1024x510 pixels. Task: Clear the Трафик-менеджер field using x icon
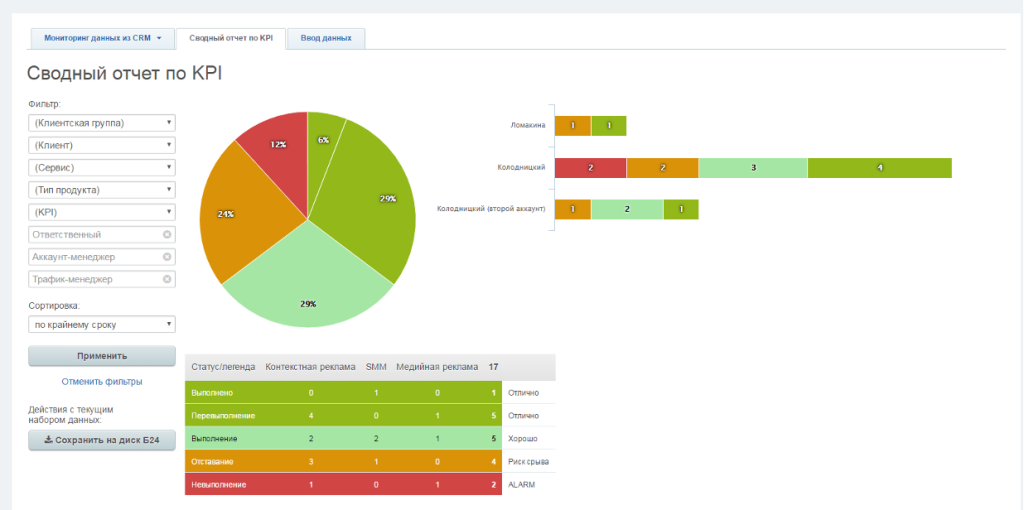(x=167, y=280)
